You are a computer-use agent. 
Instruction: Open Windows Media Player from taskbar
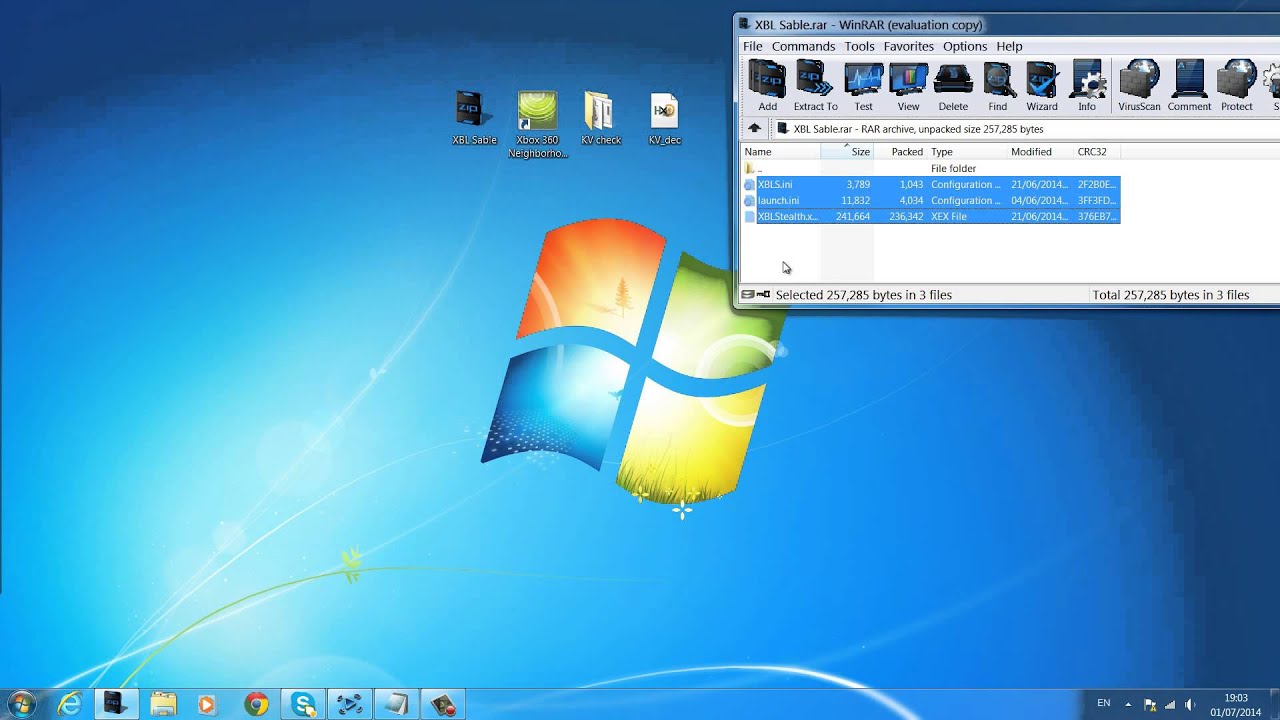click(209, 704)
